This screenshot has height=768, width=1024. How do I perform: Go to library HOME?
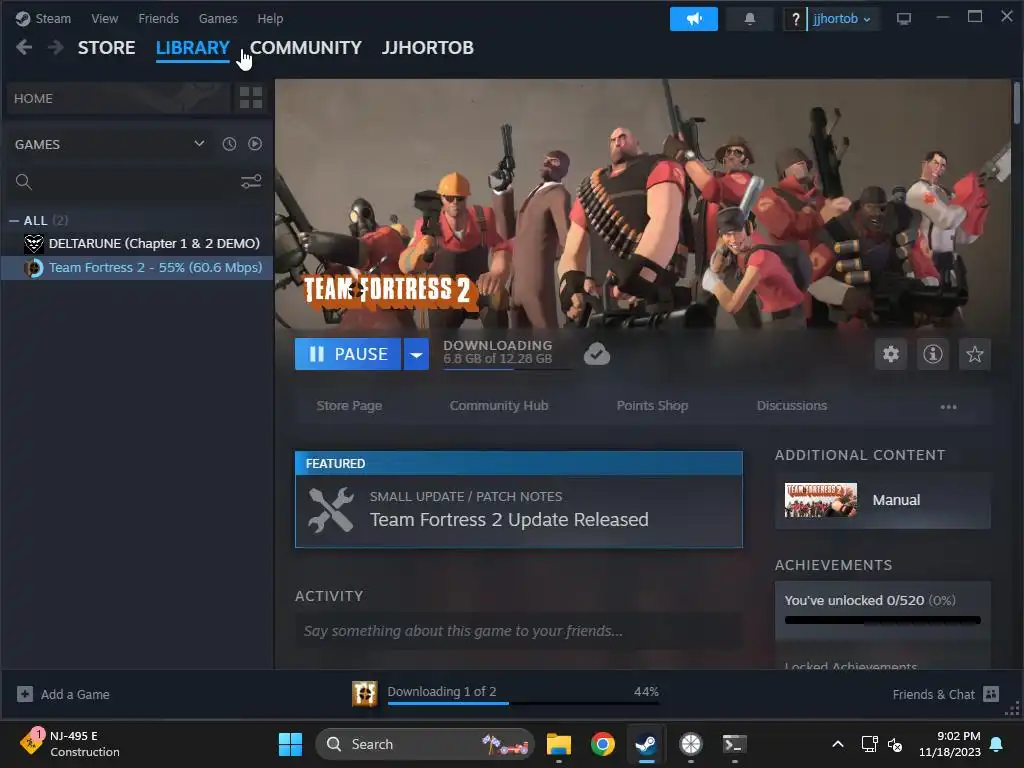tap(118, 98)
